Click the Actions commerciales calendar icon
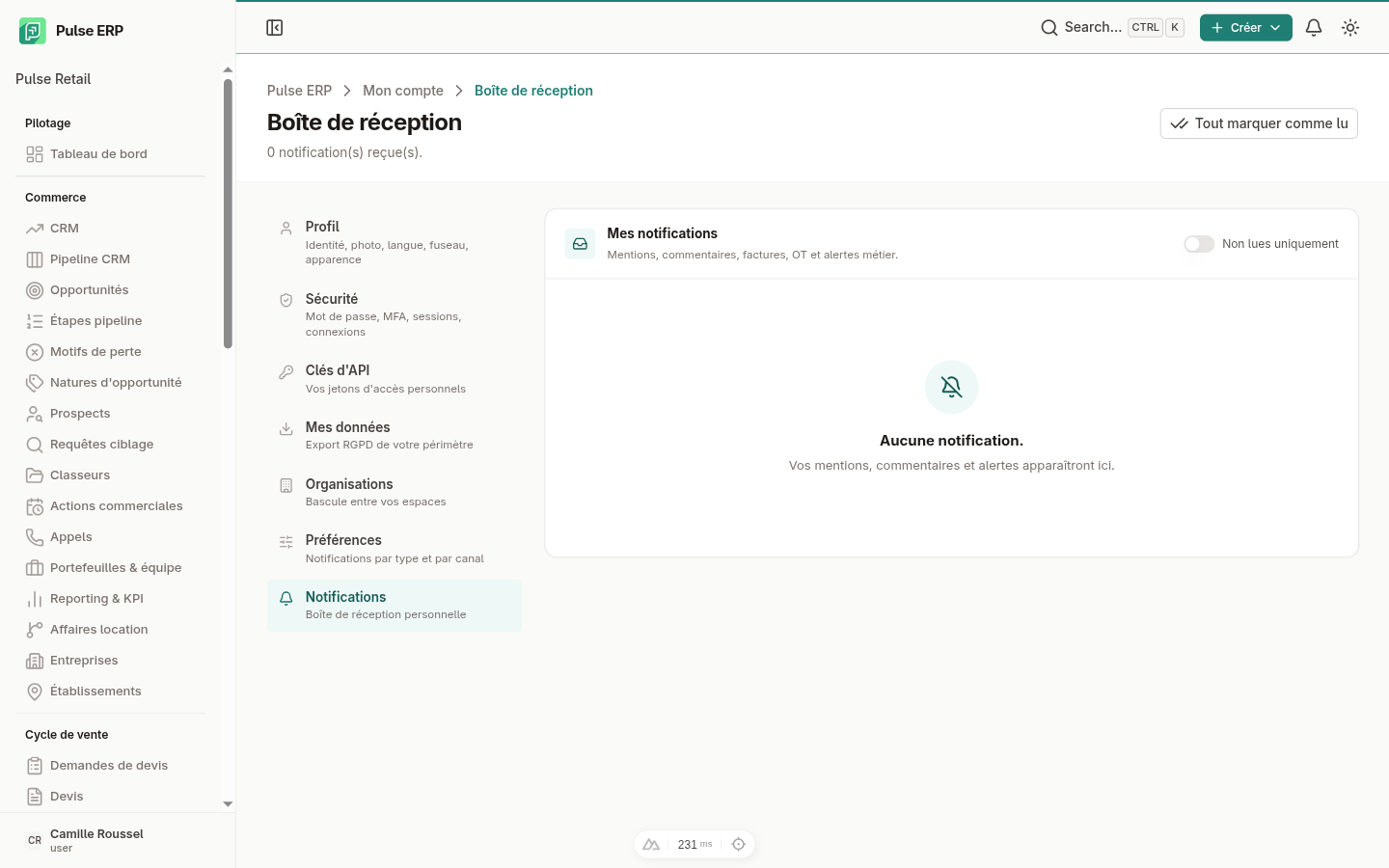The width and height of the screenshot is (1389, 868). point(35,506)
